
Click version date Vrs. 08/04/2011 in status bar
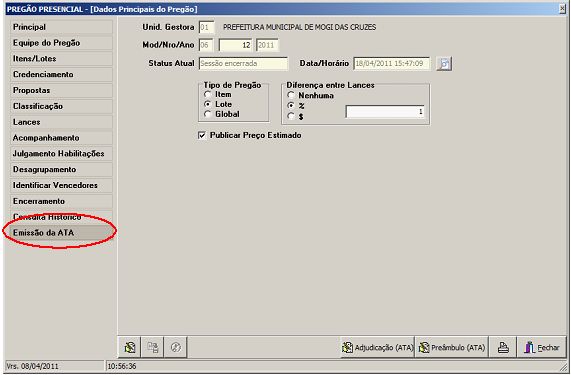(x=33, y=366)
